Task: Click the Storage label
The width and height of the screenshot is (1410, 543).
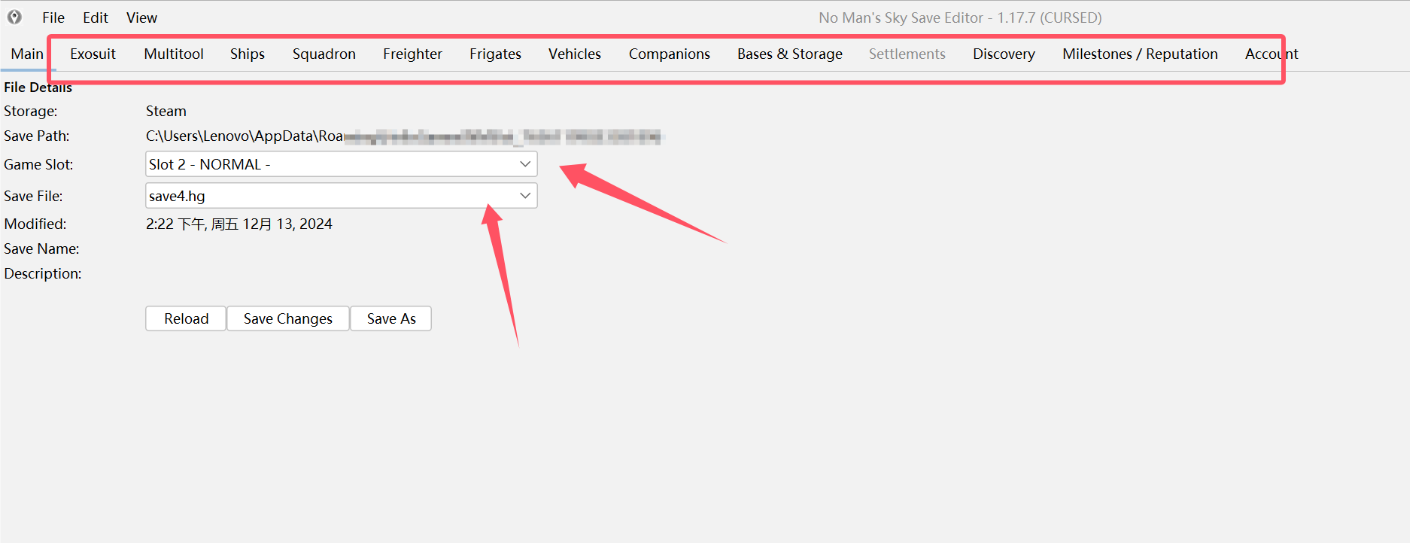Action: (30, 111)
